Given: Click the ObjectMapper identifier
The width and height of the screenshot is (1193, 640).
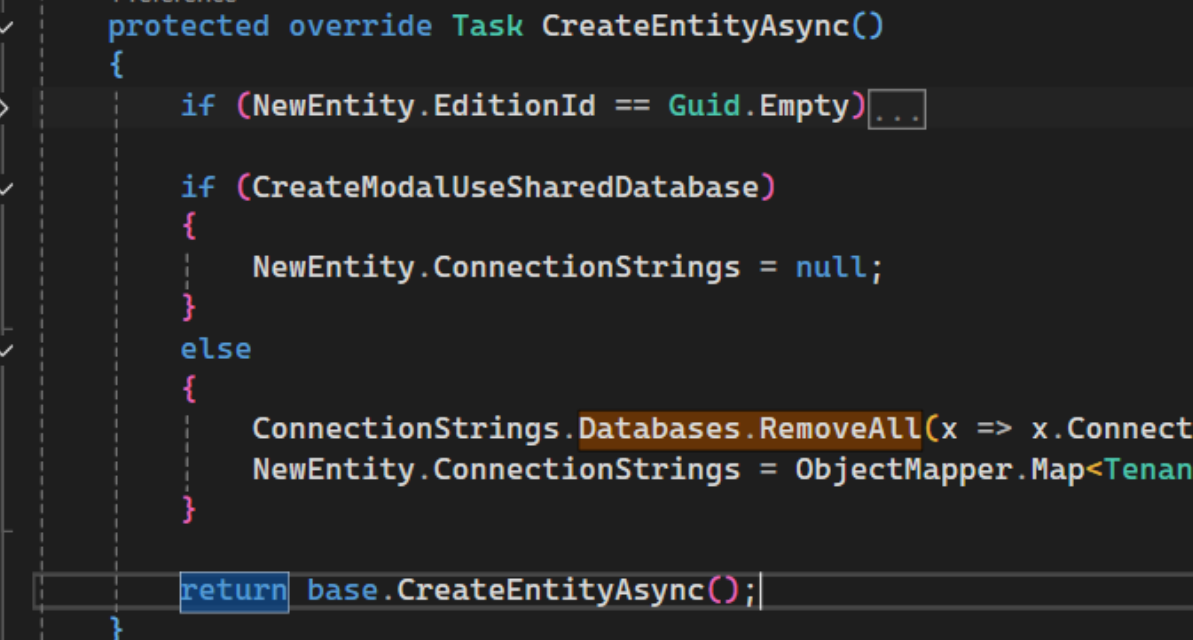Looking at the screenshot, I should [x=903, y=470].
